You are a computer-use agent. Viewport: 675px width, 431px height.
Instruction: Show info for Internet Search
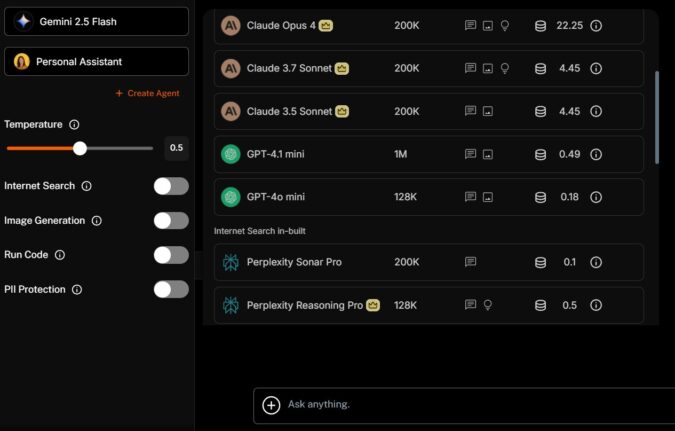pos(87,186)
